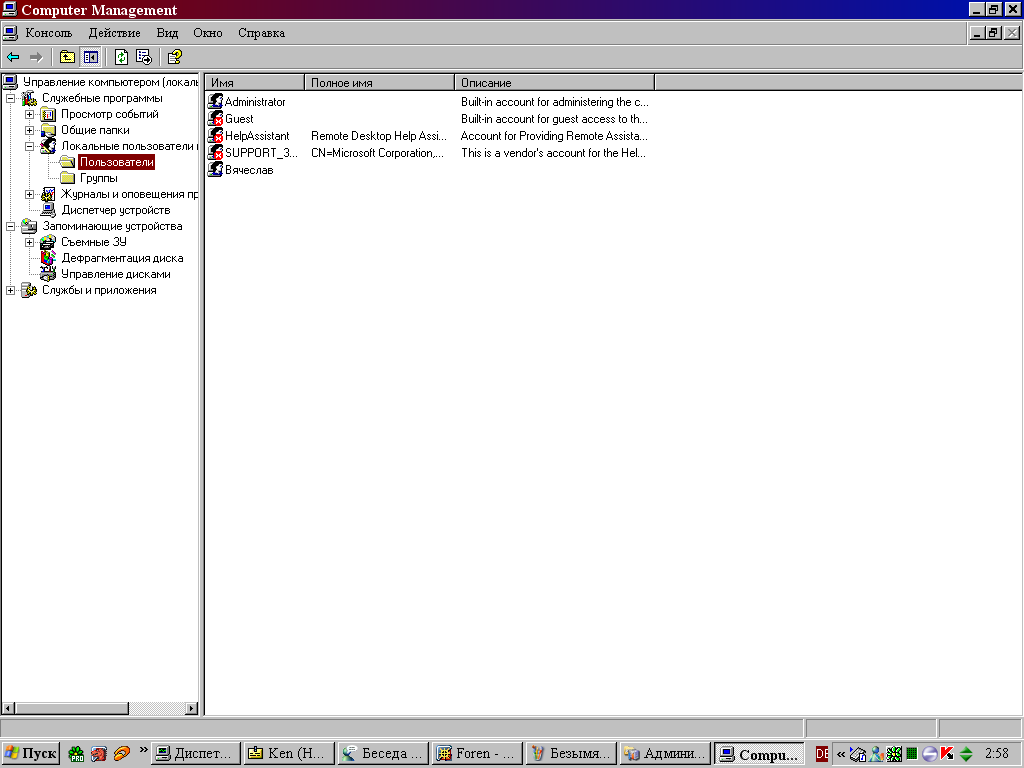Click the Refresh toolbar icon

pos(121,57)
